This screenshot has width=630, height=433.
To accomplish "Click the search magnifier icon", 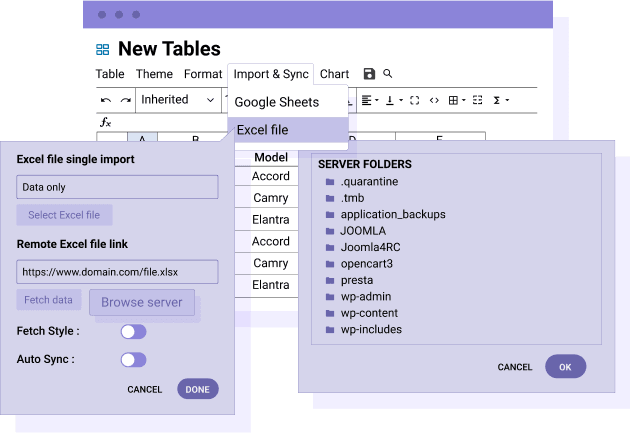I will [388, 74].
